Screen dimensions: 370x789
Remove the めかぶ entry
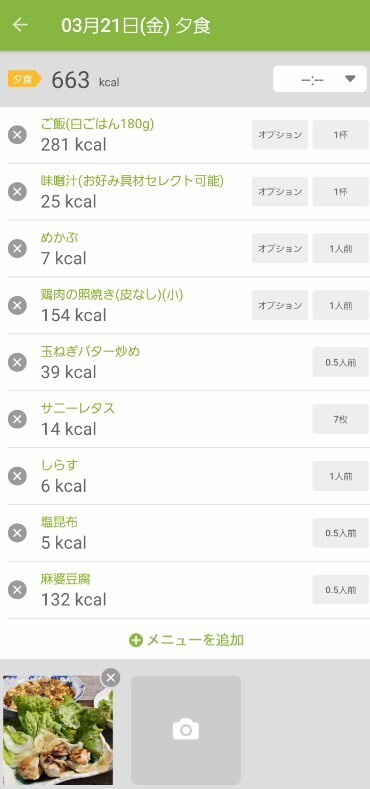click(17, 249)
